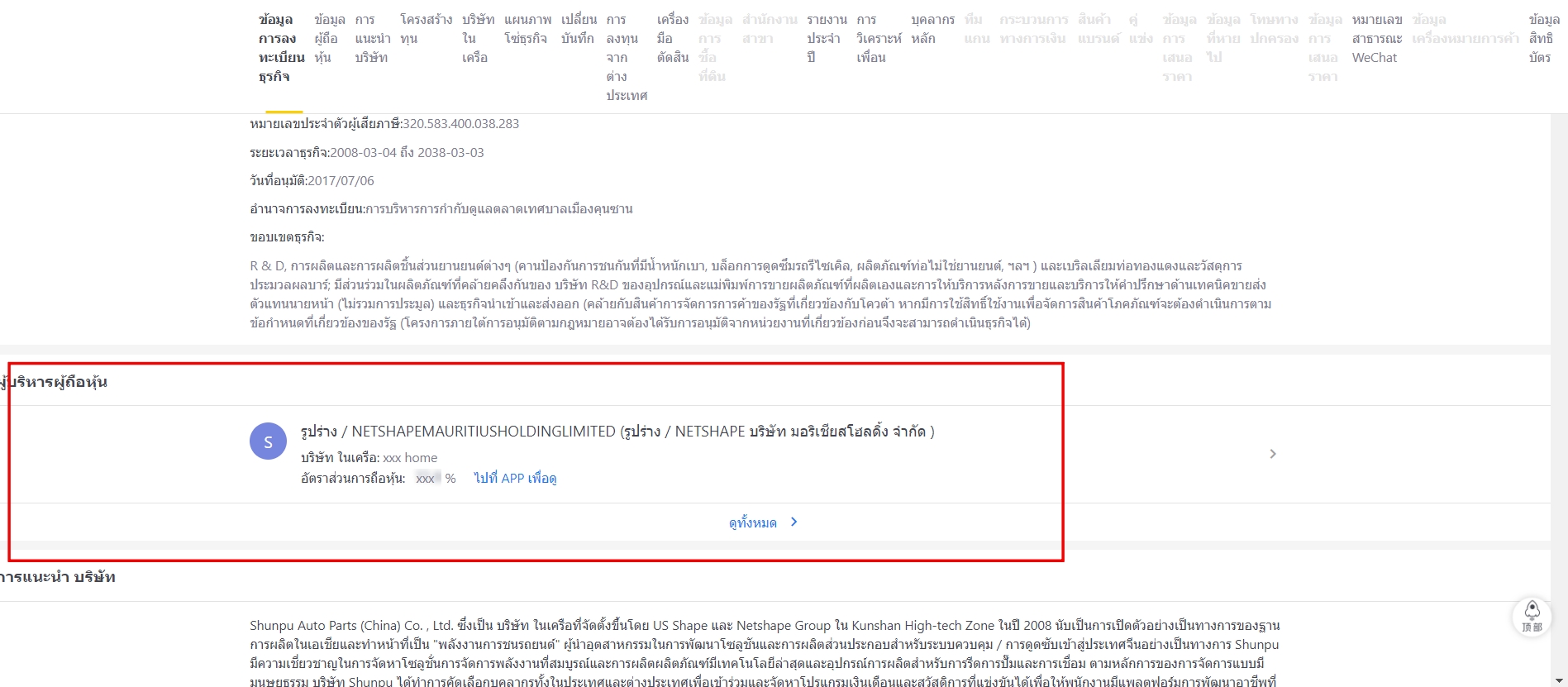The image size is (1568, 687).
Task: Expand shareholder row with right chevron
Action: pos(1272,454)
